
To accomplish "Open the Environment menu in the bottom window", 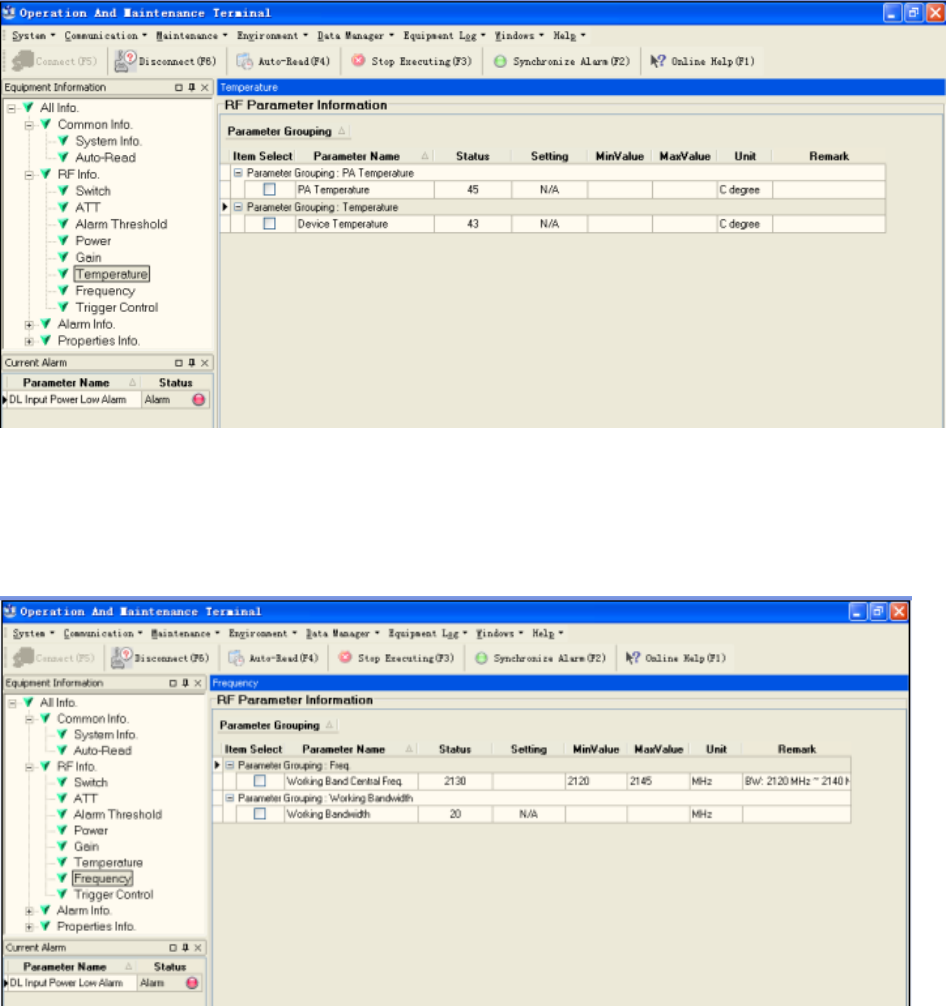I will tap(262, 633).
